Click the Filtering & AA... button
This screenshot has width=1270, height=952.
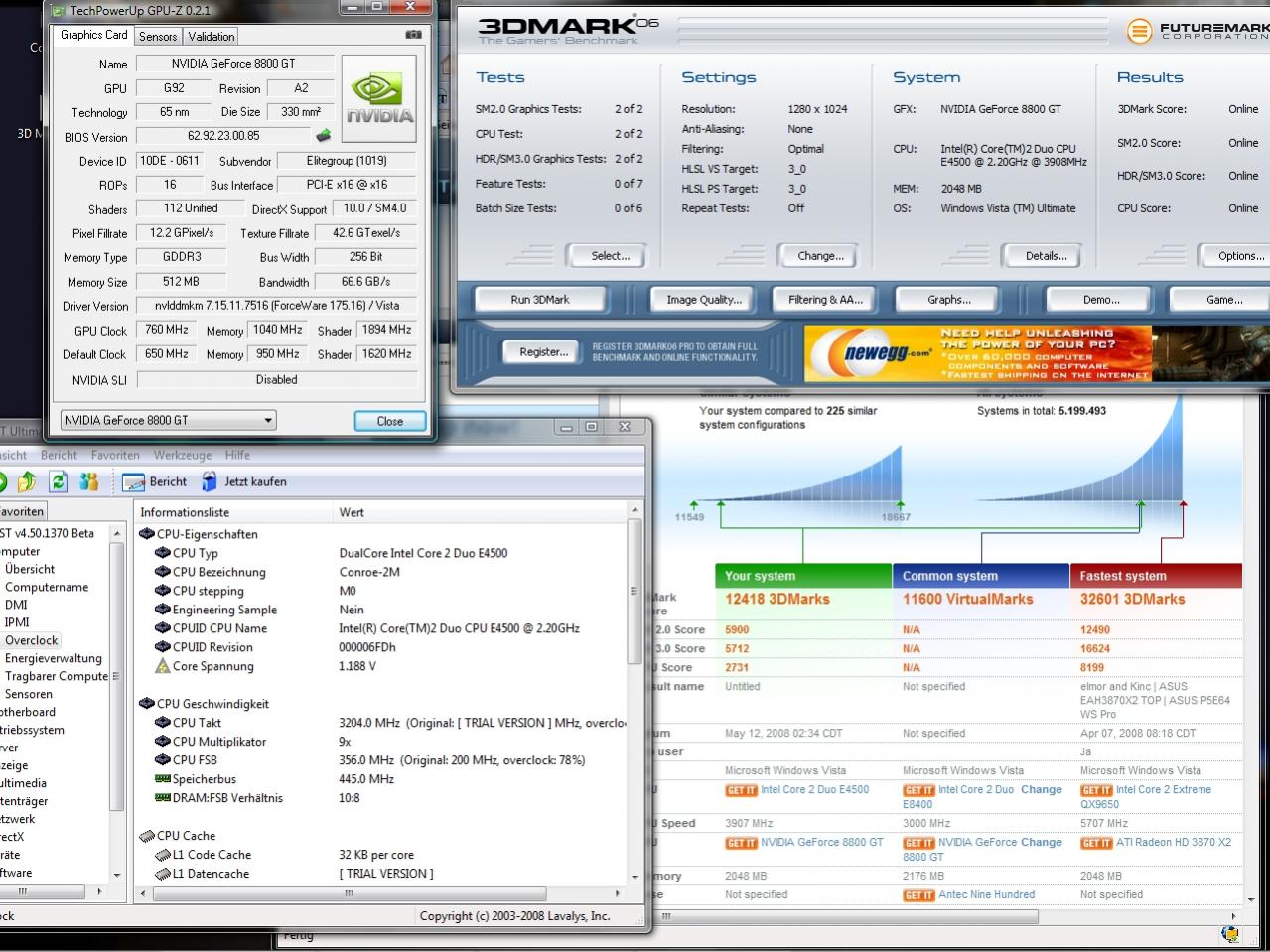point(825,299)
